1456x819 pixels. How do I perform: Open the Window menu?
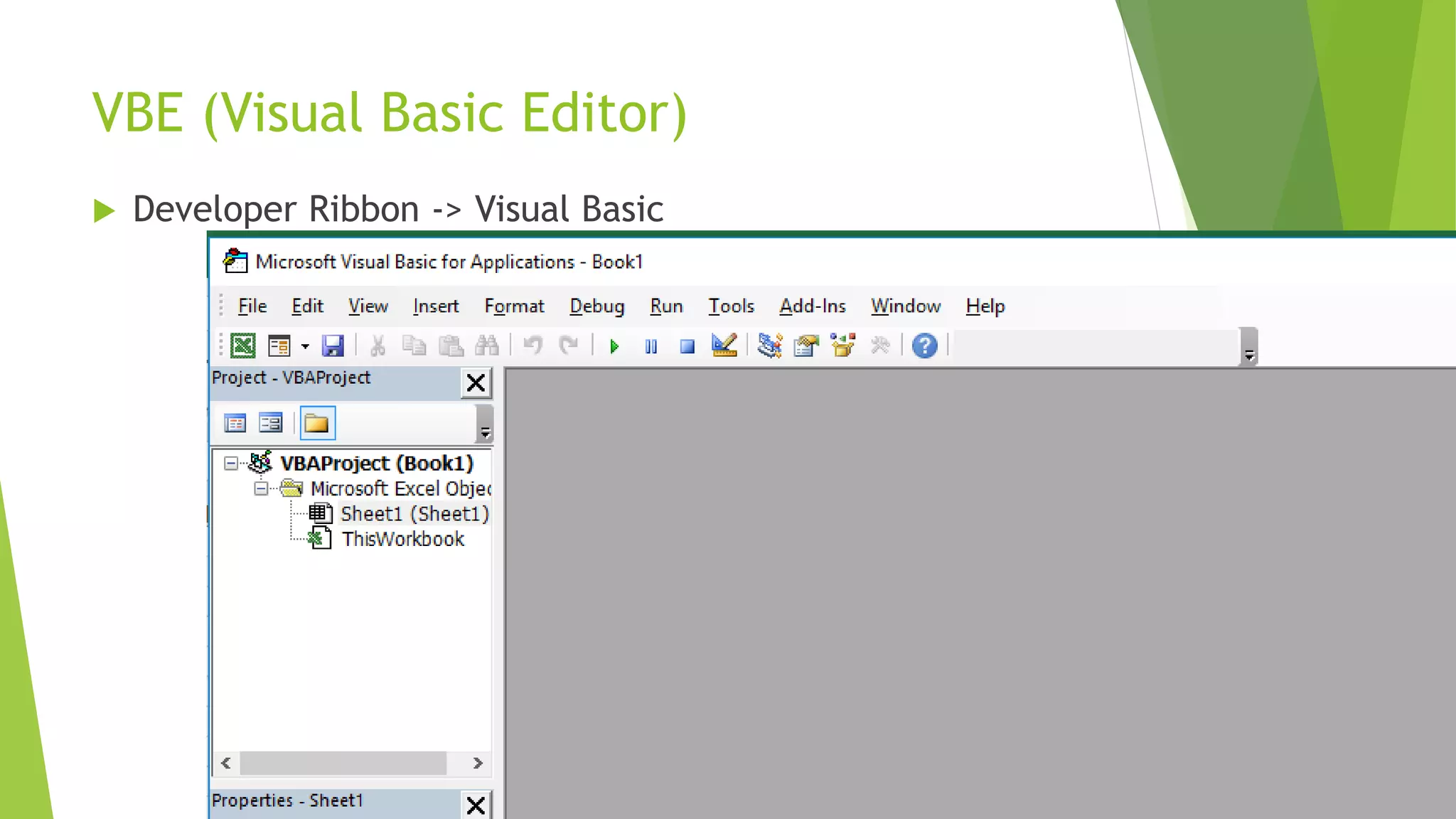tap(906, 306)
